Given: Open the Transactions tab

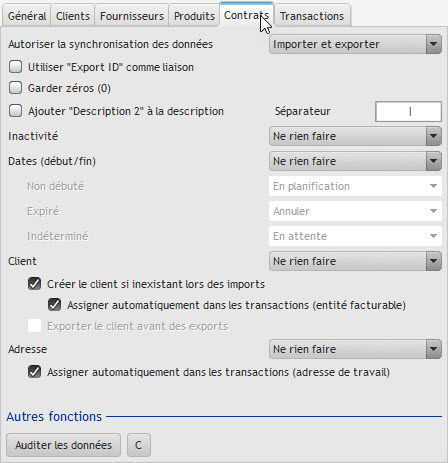Looking at the screenshot, I should [x=312, y=16].
